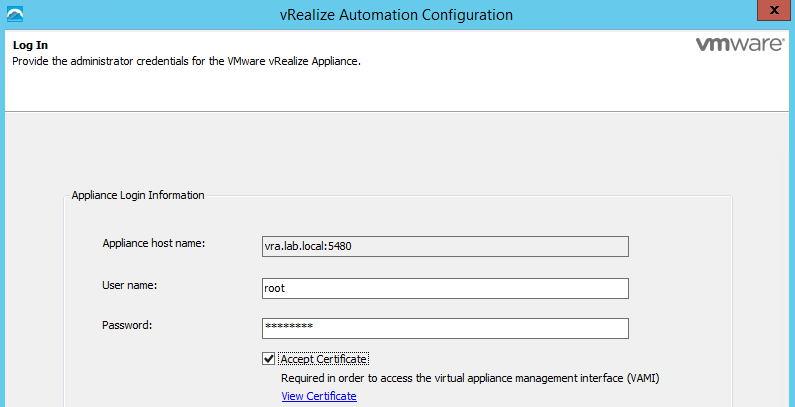Click the VAMI requirement note text

[470, 379]
